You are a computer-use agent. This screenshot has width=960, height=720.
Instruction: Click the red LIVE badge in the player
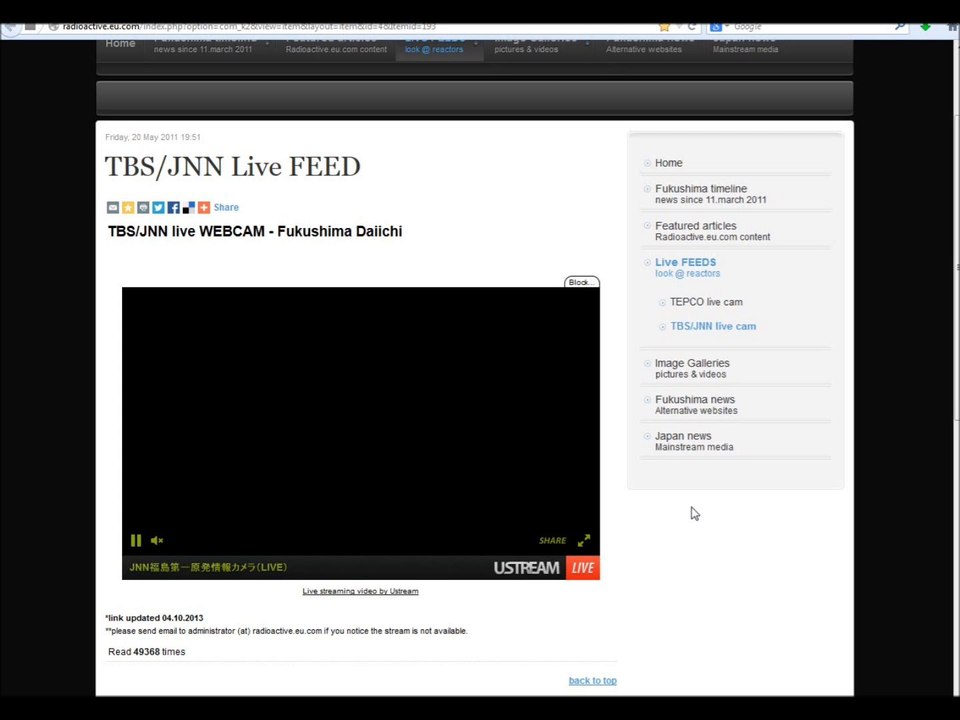pyautogui.click(x=583, y=568)
